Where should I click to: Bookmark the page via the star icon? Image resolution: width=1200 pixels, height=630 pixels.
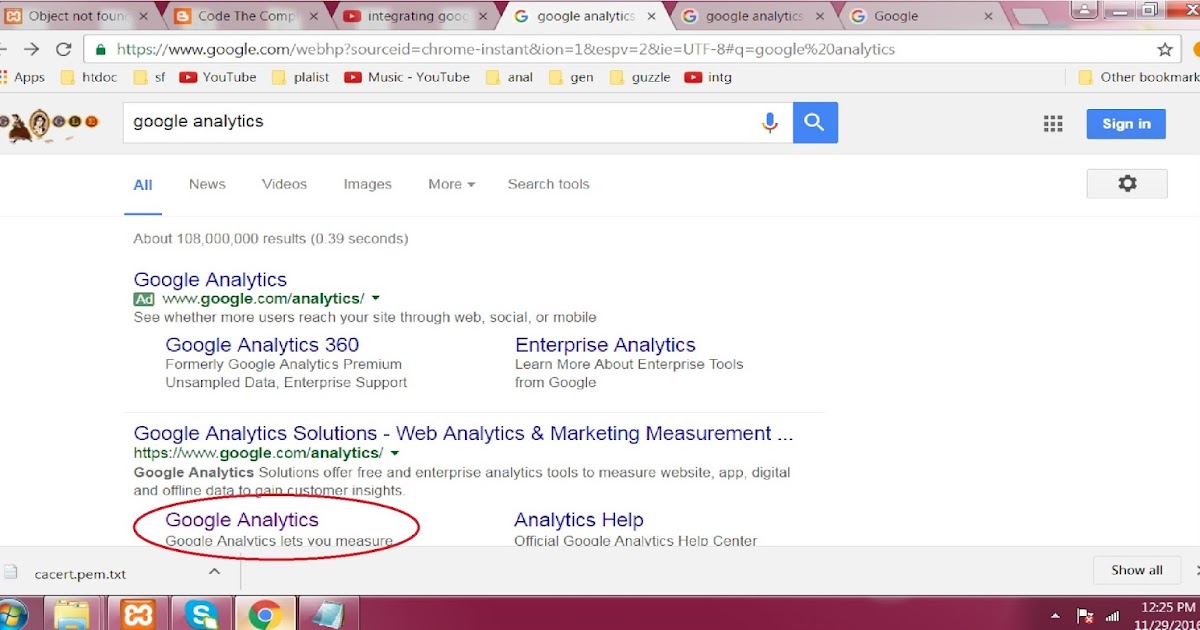1164,48
